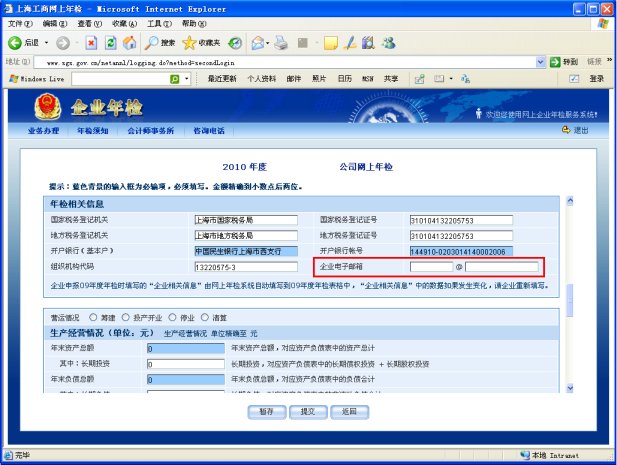Go to the Home page icon
617x465 pixels.
pos(129,43)
